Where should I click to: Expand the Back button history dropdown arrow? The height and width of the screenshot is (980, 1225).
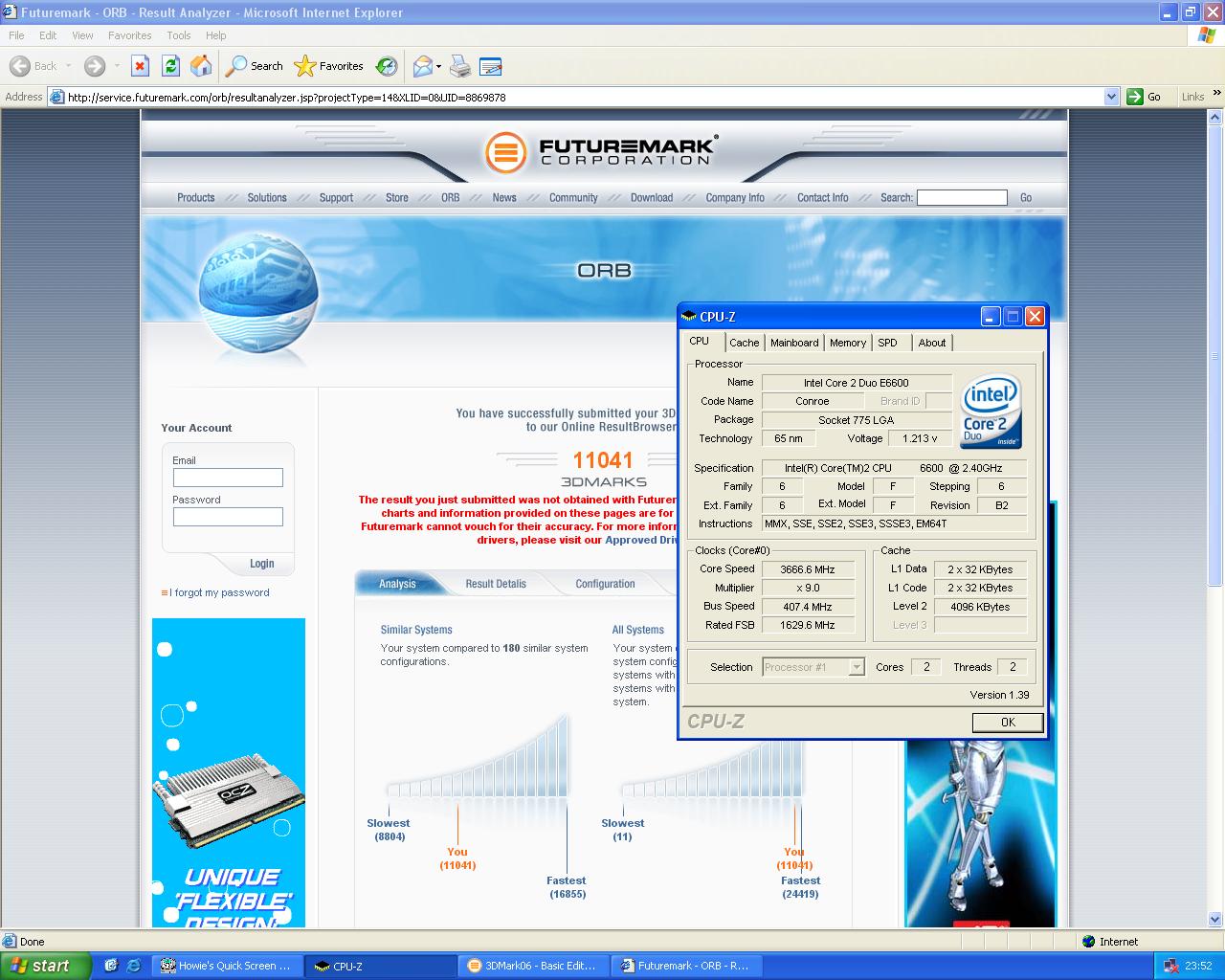coord(68,66)
